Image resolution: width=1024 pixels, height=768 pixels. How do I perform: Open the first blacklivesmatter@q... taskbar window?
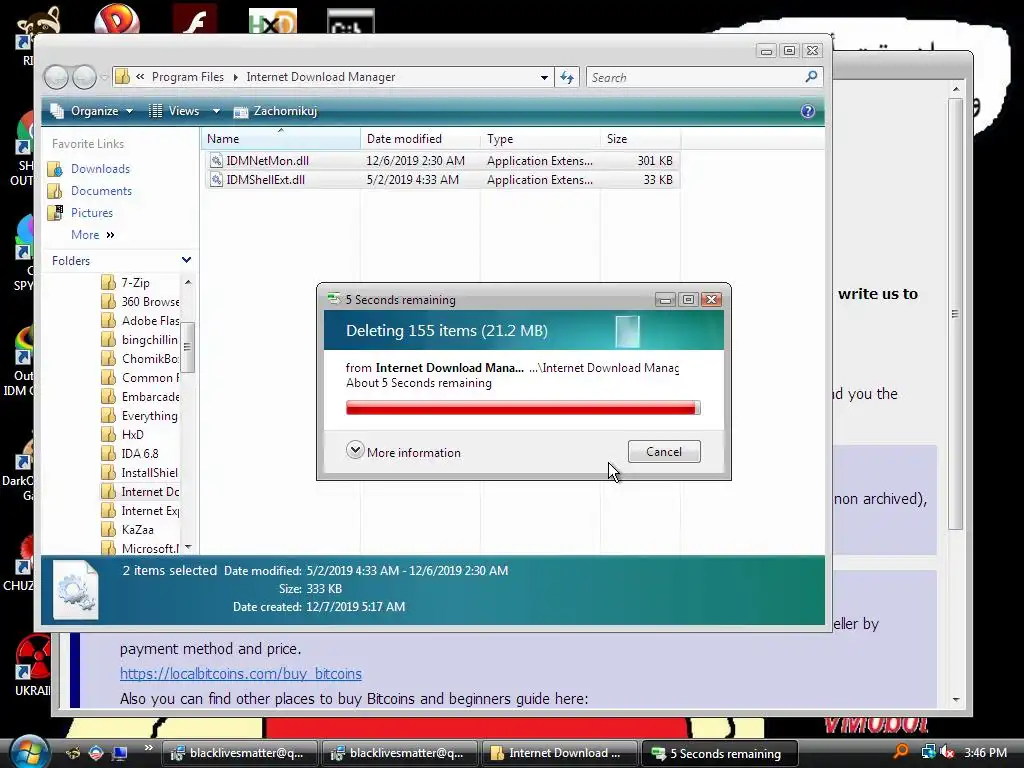click(x=238, y=753)
